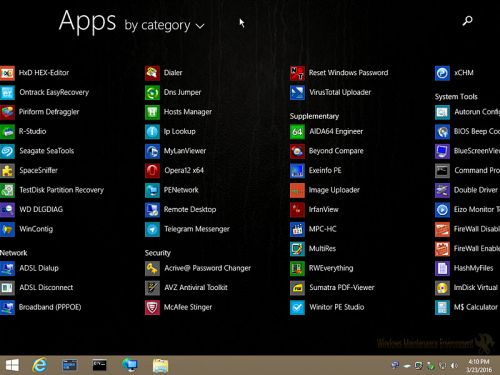The height and width of the screenshot is (375, 500).
Task: Launch Autorun Config icon
Action: tap(442, 112)
